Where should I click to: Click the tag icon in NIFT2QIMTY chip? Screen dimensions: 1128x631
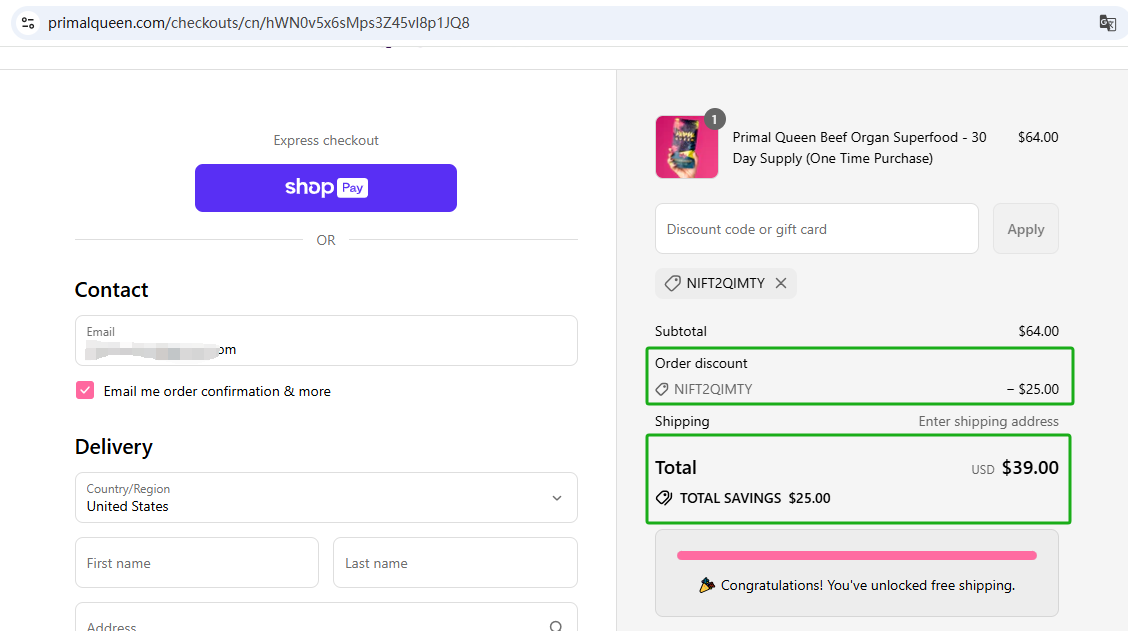(x=672, y=283)
